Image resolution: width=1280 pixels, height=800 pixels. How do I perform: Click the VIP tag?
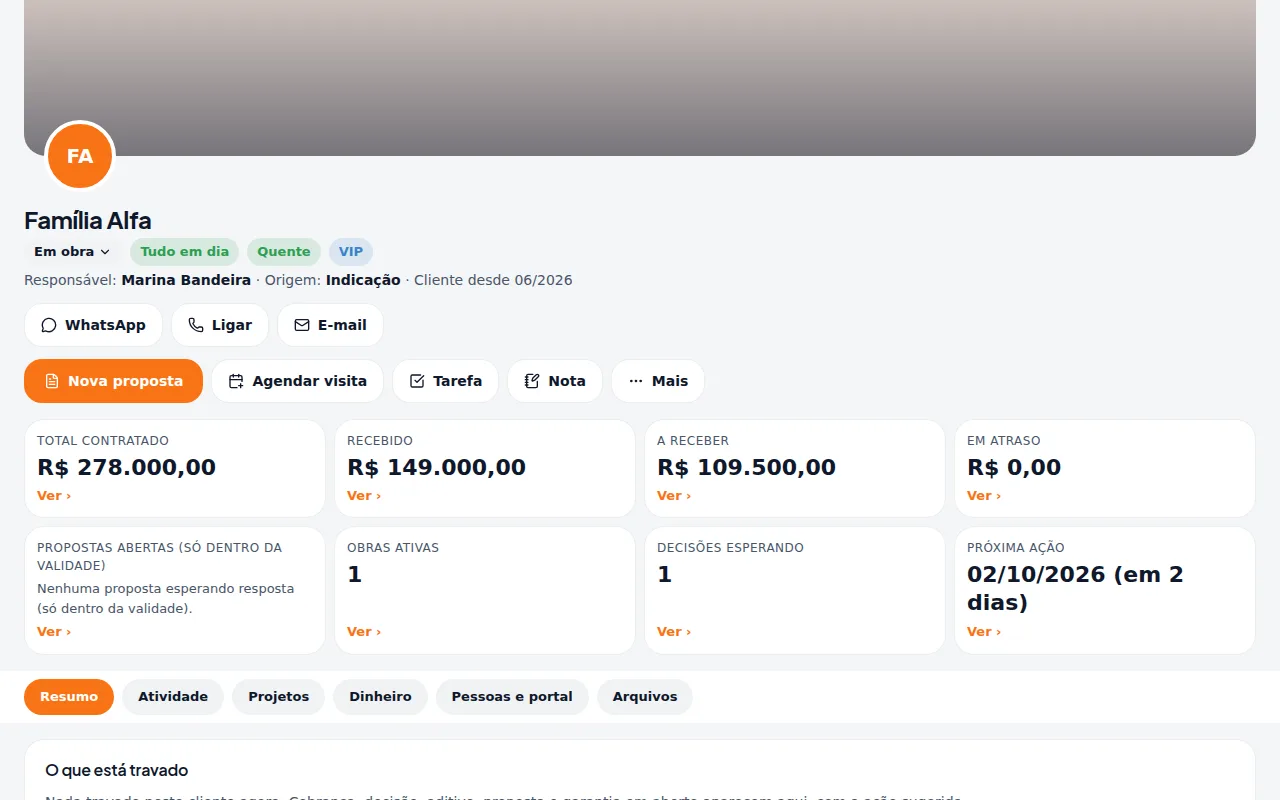[351, 252]
